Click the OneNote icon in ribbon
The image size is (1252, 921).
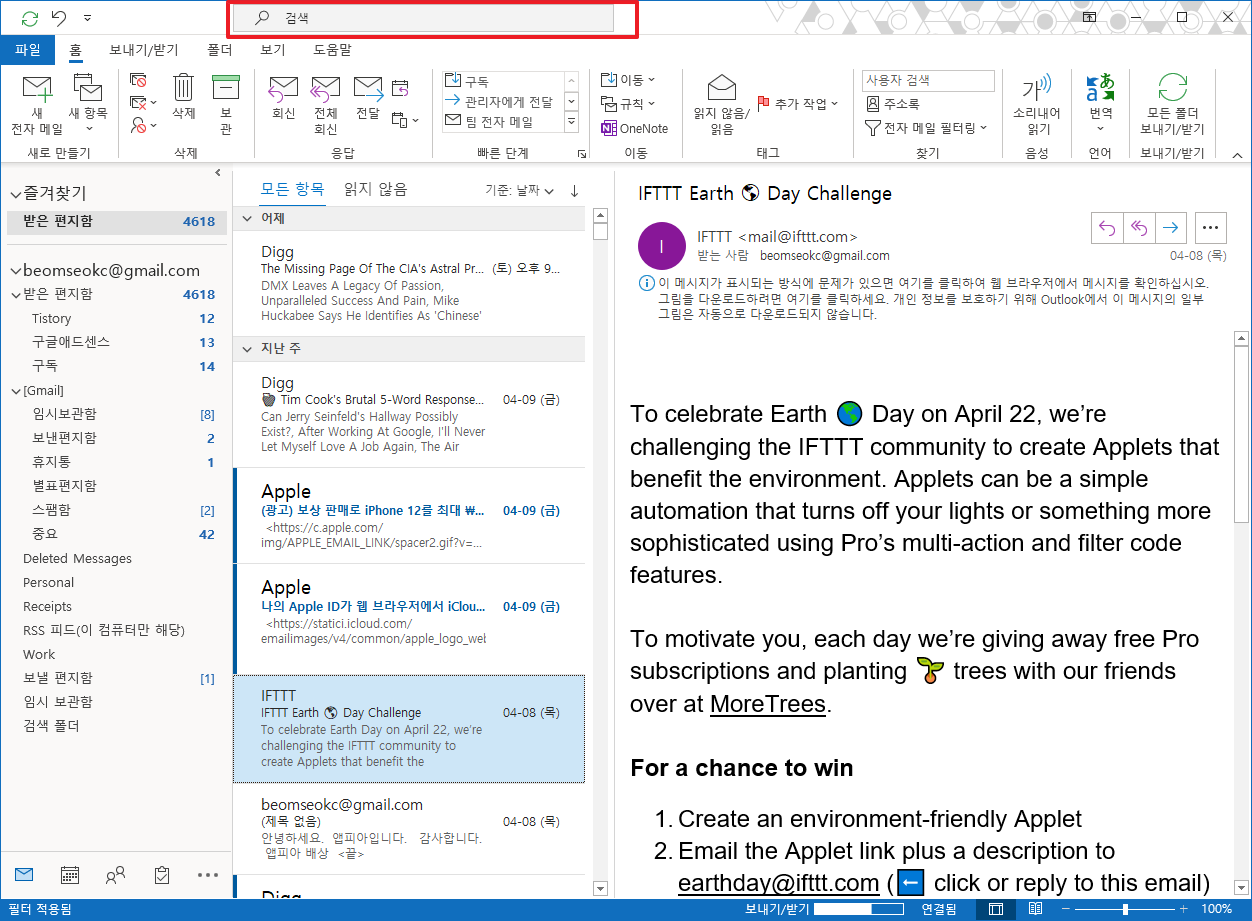coord(634,128)
